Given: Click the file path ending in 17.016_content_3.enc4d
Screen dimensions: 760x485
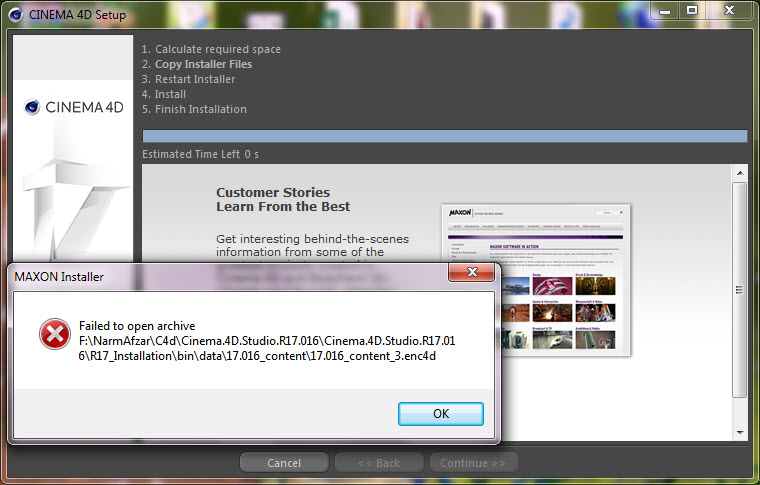Looking at the screenshot, I should (267, 348).
